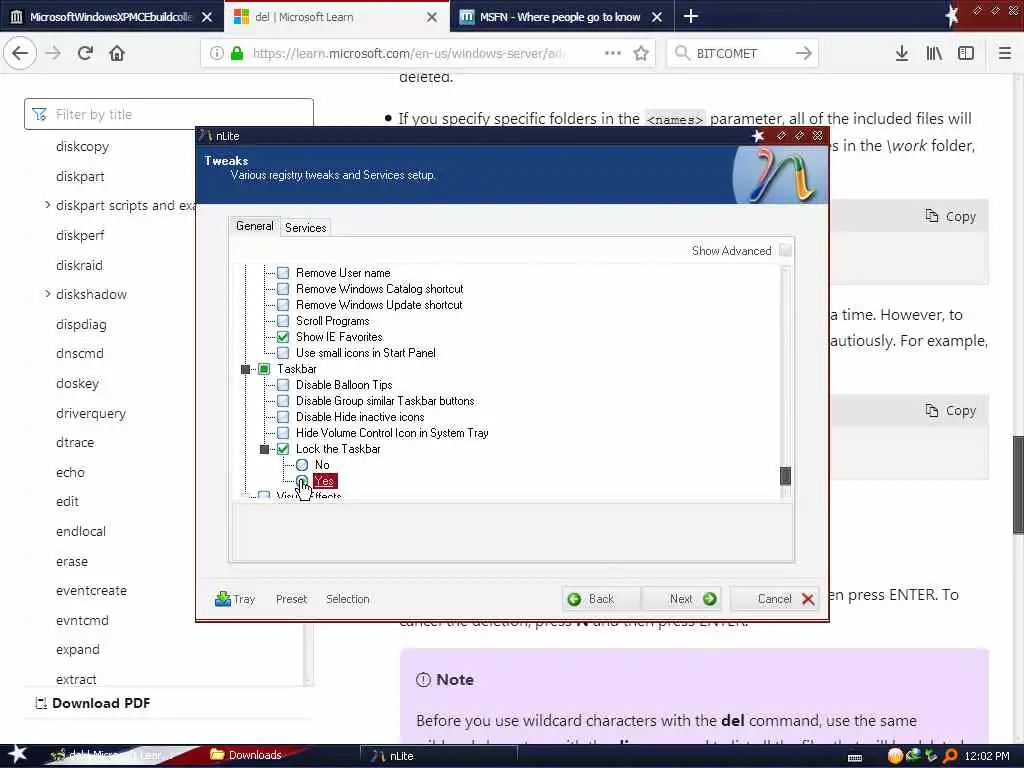Toggle the Show Advanced checkbox
This screenshot has width=1024, height=768.
(x=786, y=250)
